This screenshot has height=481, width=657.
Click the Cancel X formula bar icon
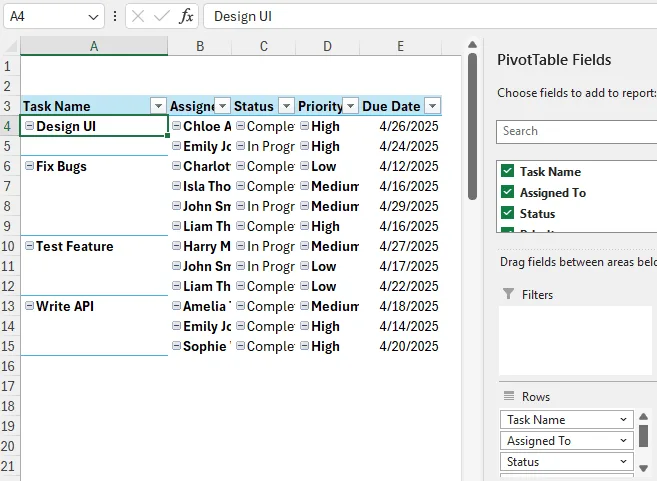point(138,16)
